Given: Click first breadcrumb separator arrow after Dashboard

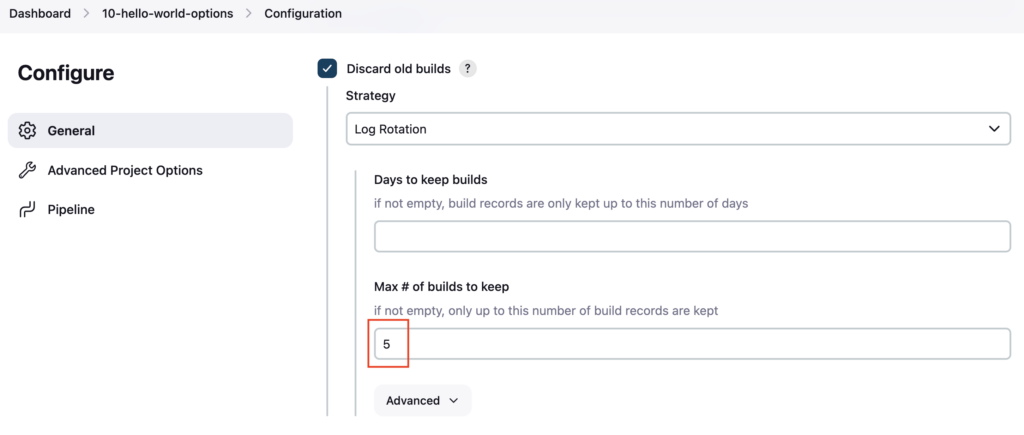Looking at the screenshot, I should [x=86, y=14].
